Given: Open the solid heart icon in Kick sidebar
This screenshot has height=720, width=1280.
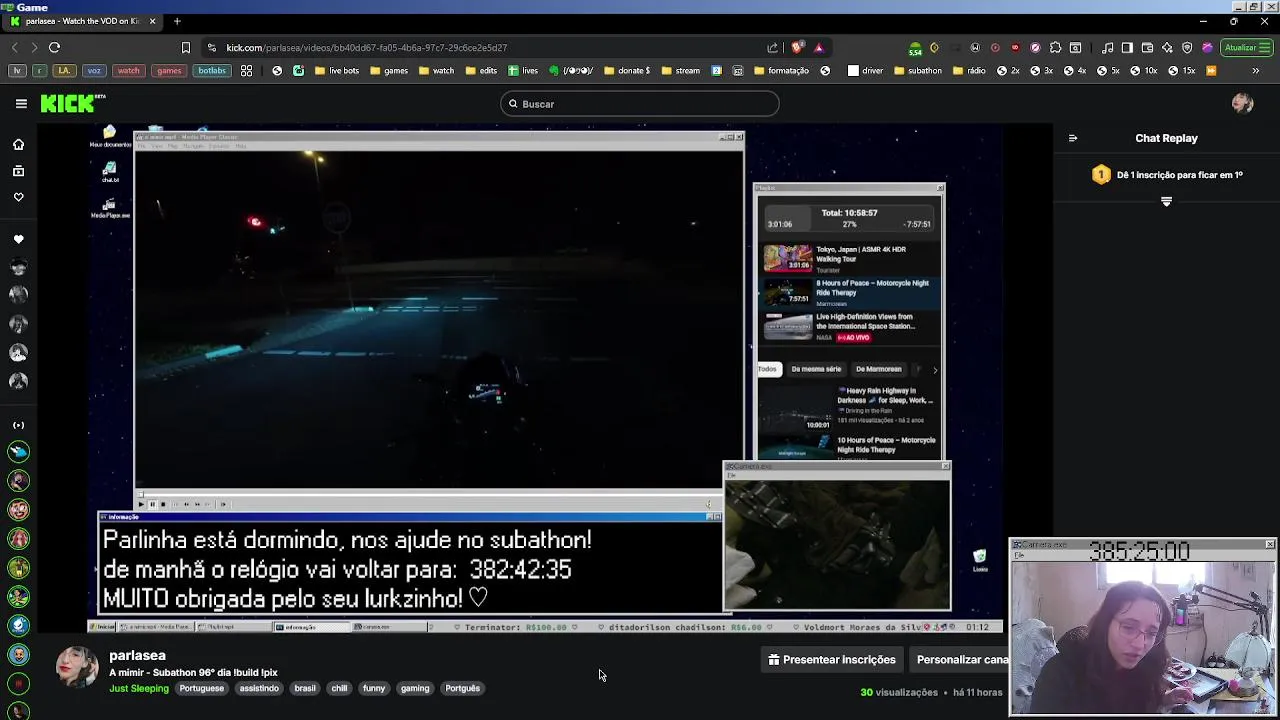Looking at the screenshot, I should 18,240.
